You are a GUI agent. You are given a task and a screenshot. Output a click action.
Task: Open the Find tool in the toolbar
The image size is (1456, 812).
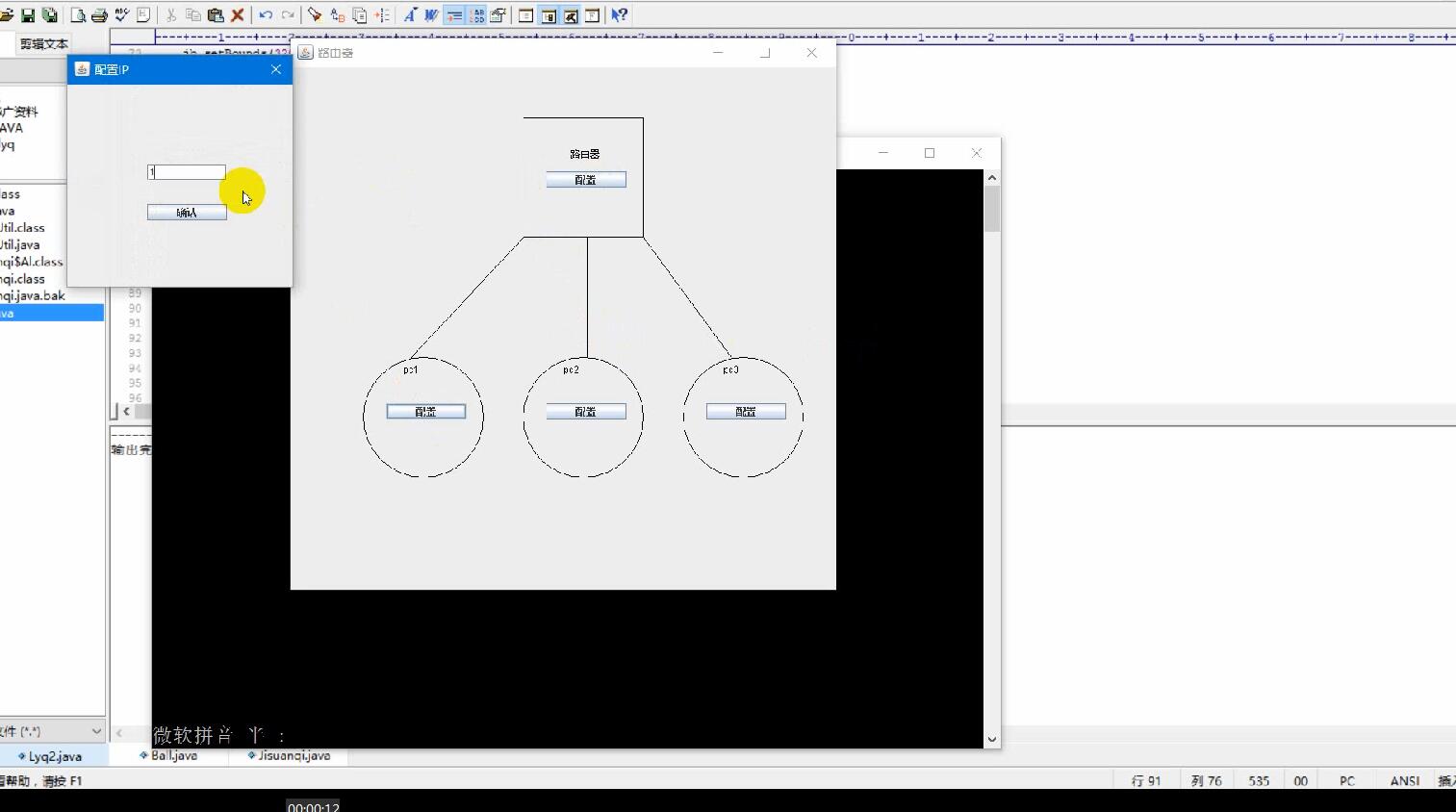point(315,15)
